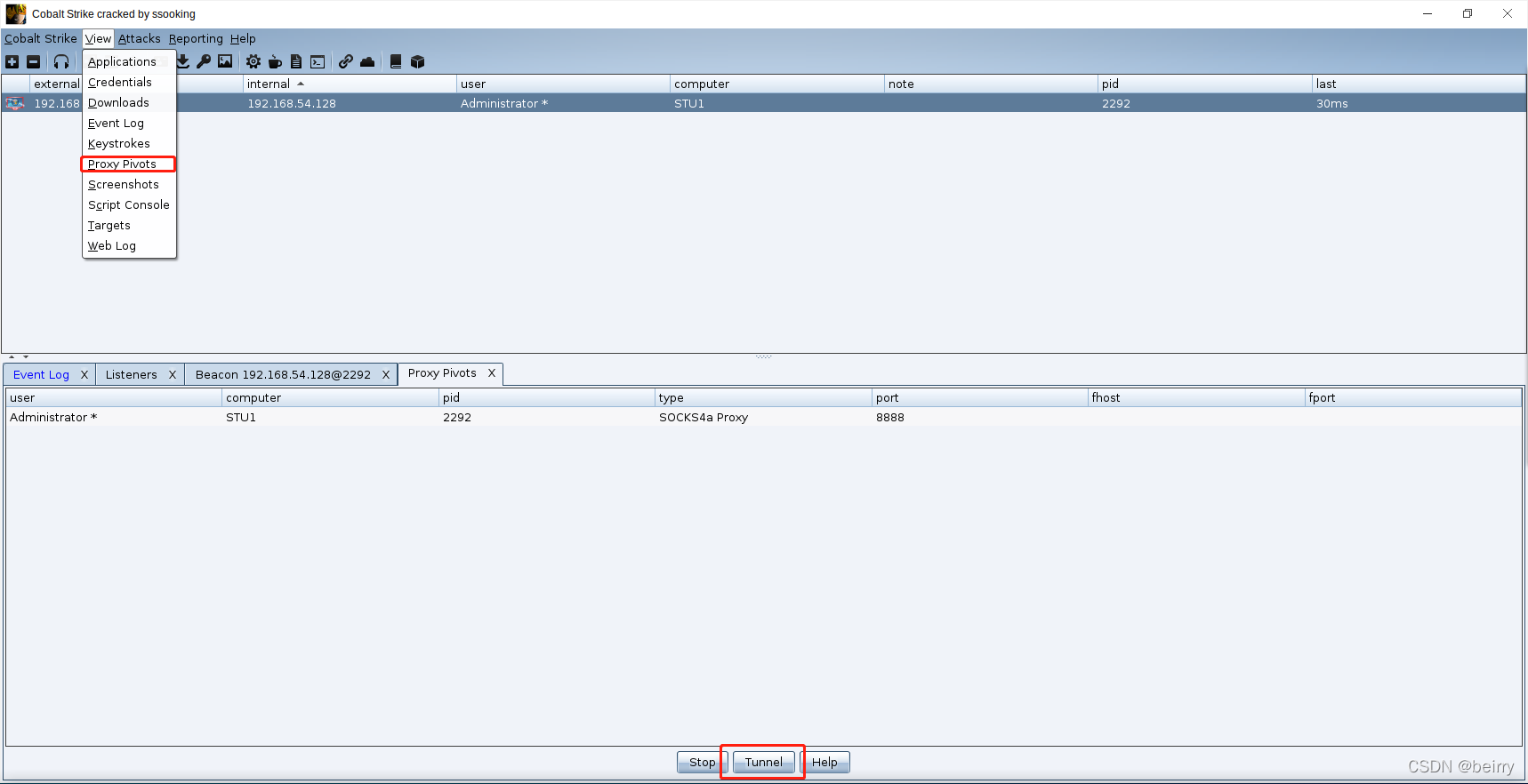Sort sessions by the top computer column header

pyautogui.click(x=777, y=84)
